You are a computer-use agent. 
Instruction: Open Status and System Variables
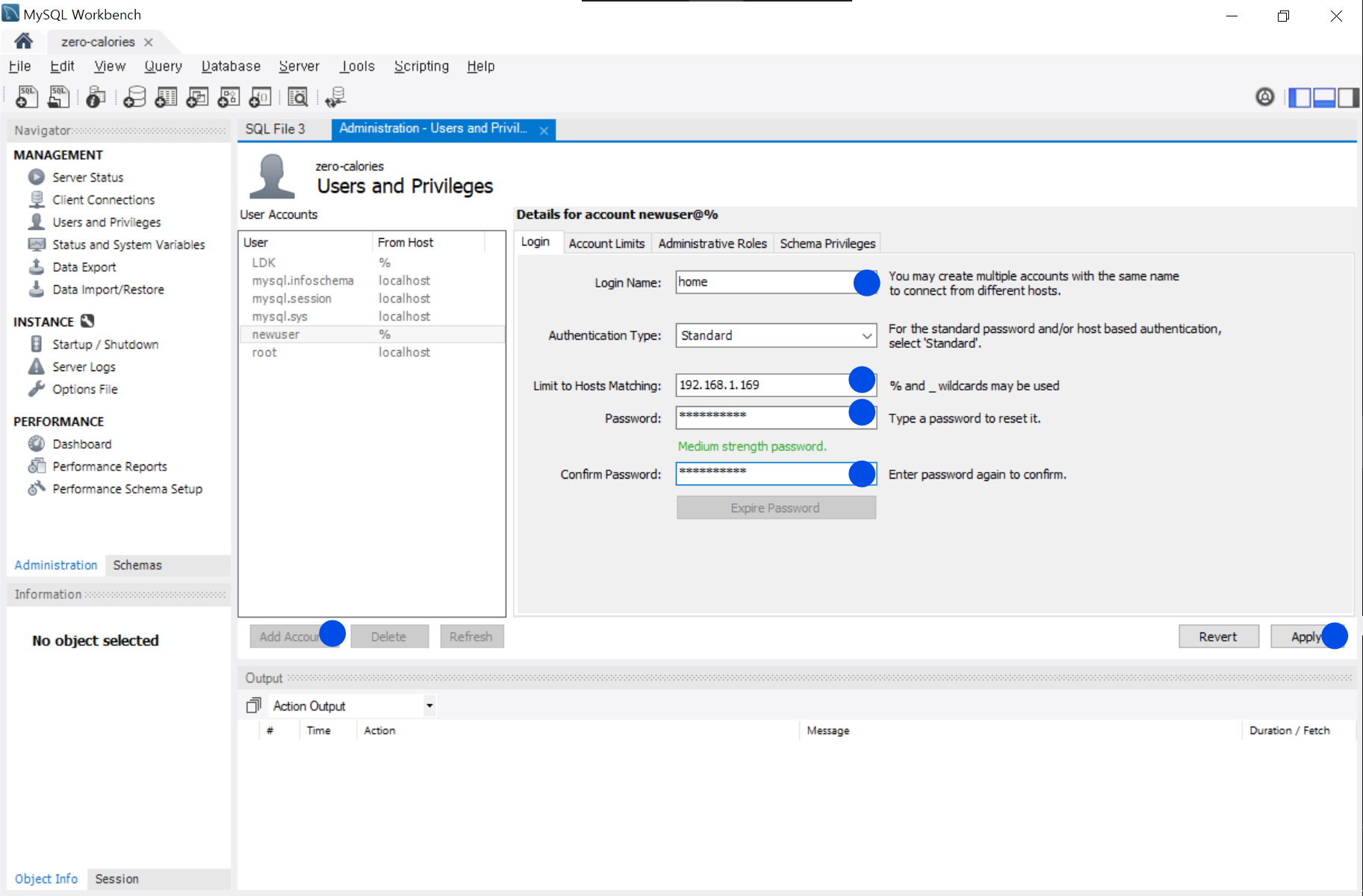pos(128,244)
